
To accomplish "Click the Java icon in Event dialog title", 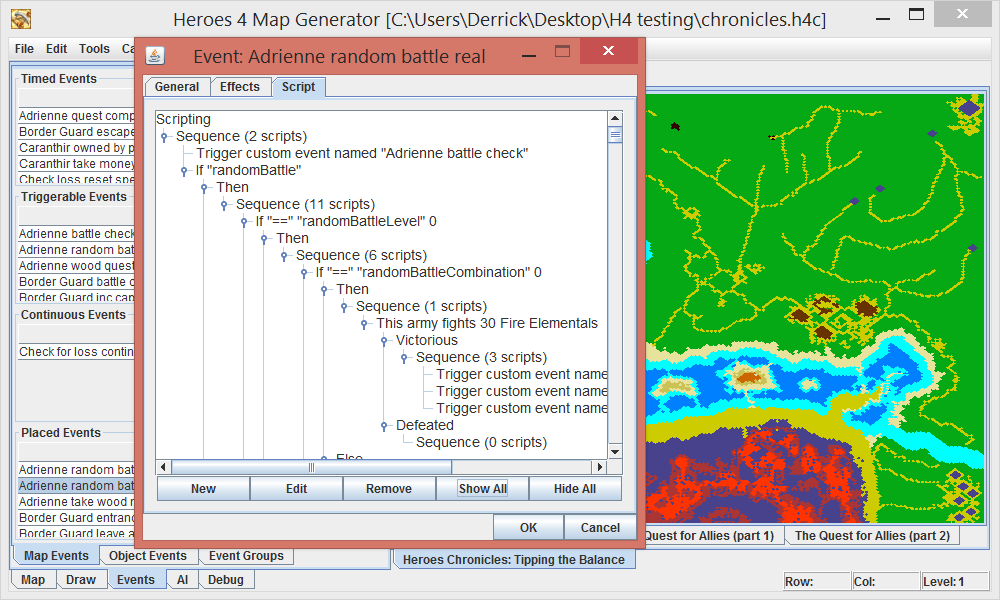I will (x=155, y=55).
